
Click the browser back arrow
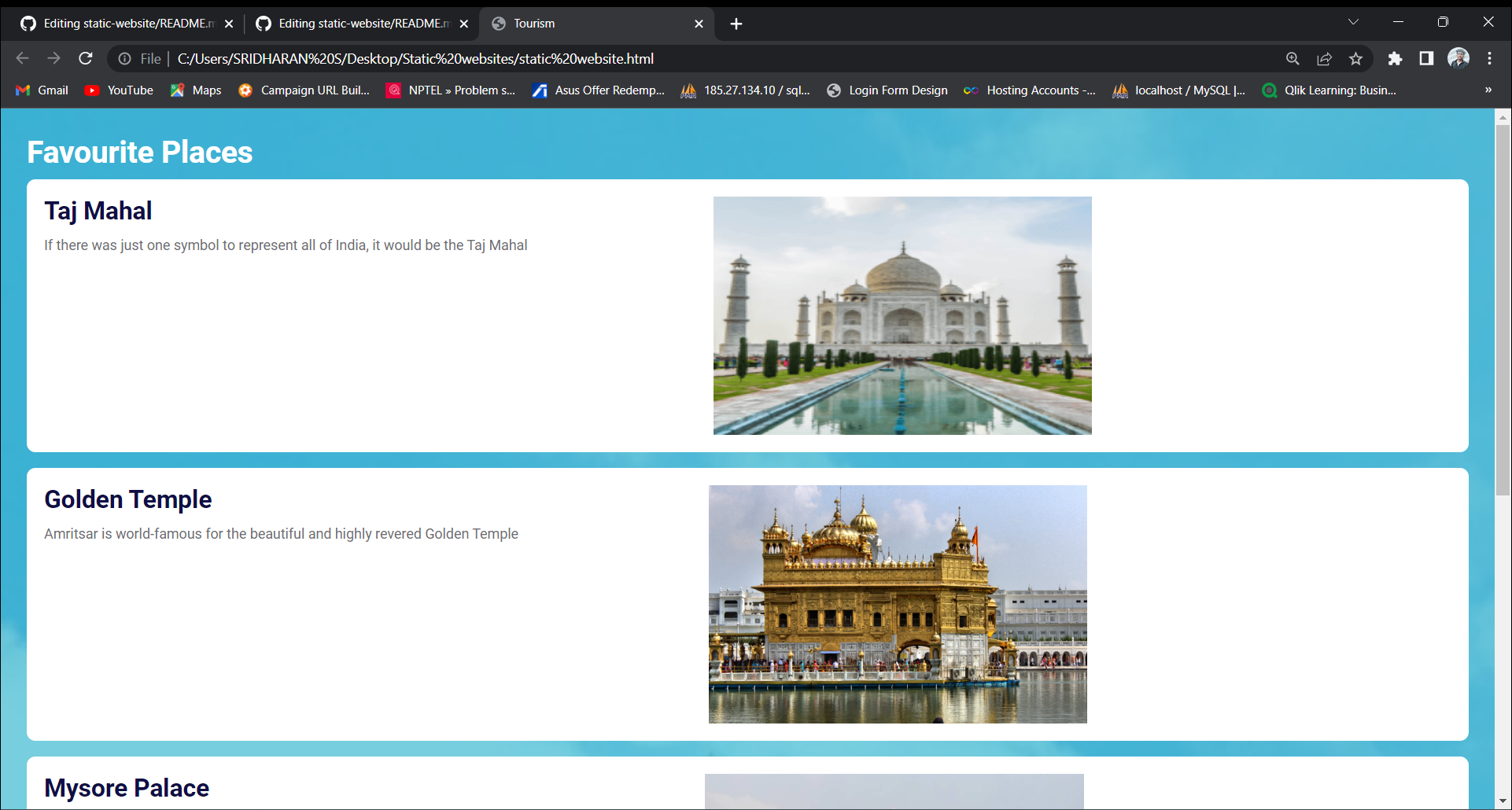pos(22,58)
